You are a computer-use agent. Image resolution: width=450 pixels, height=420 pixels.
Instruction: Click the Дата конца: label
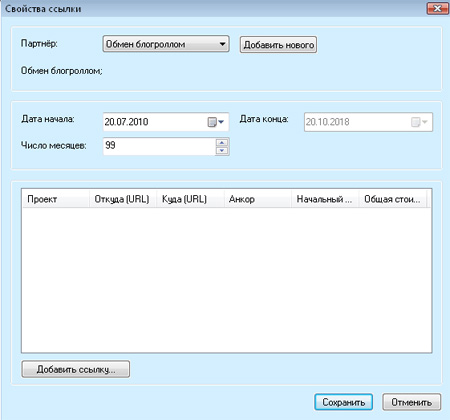pyautogui.click(x=264, y=119)
